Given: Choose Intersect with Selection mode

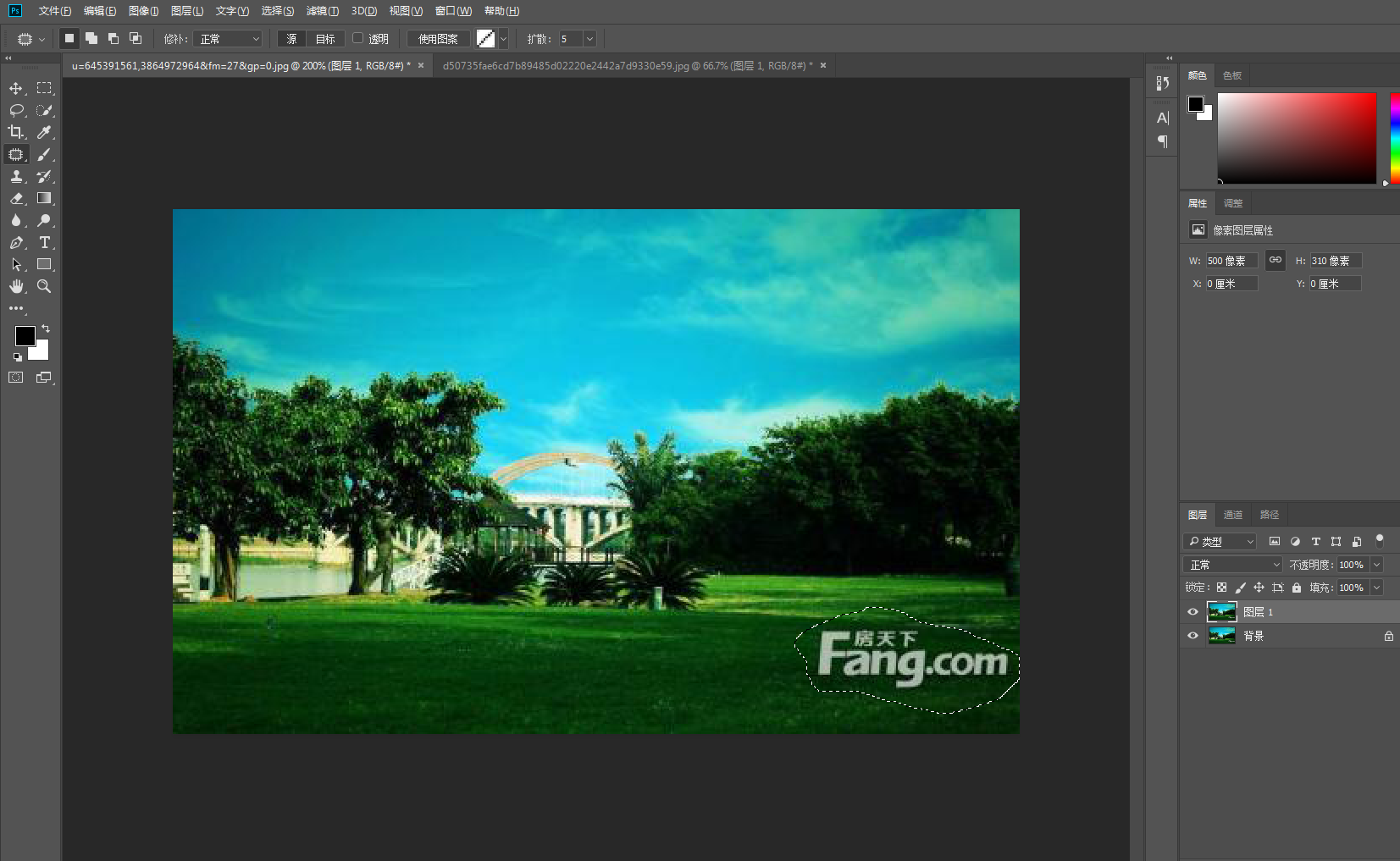Looking at the screenshot, I should click(136, 38).
